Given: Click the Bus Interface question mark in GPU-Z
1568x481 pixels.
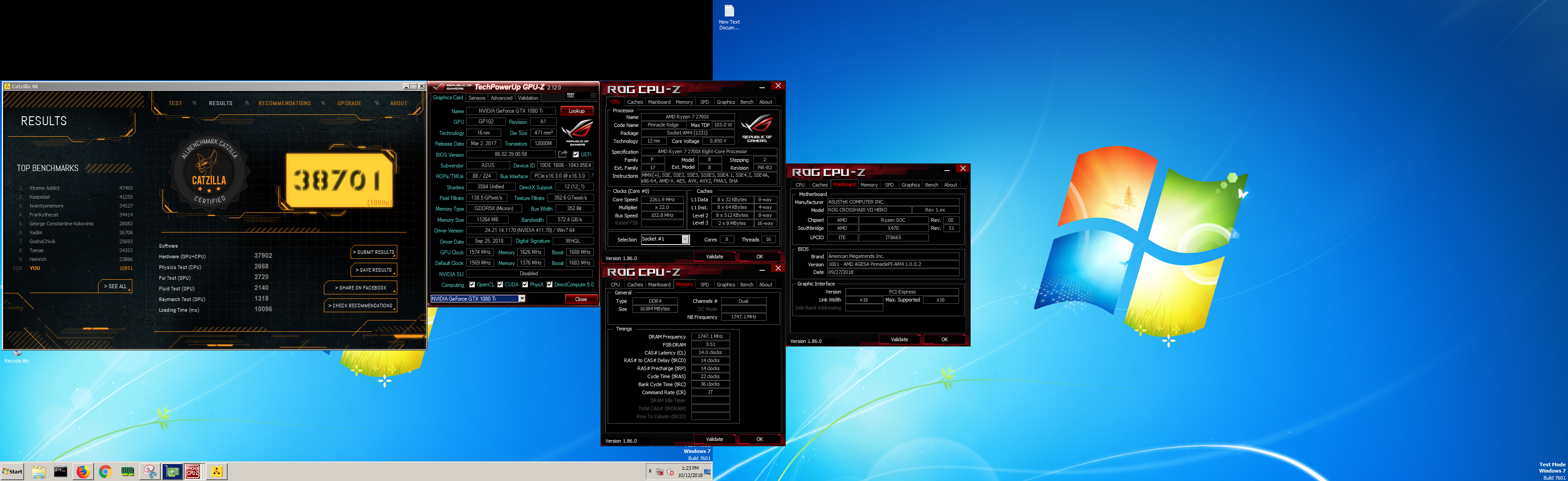Looking at the screenshot, I should [592, 176].
